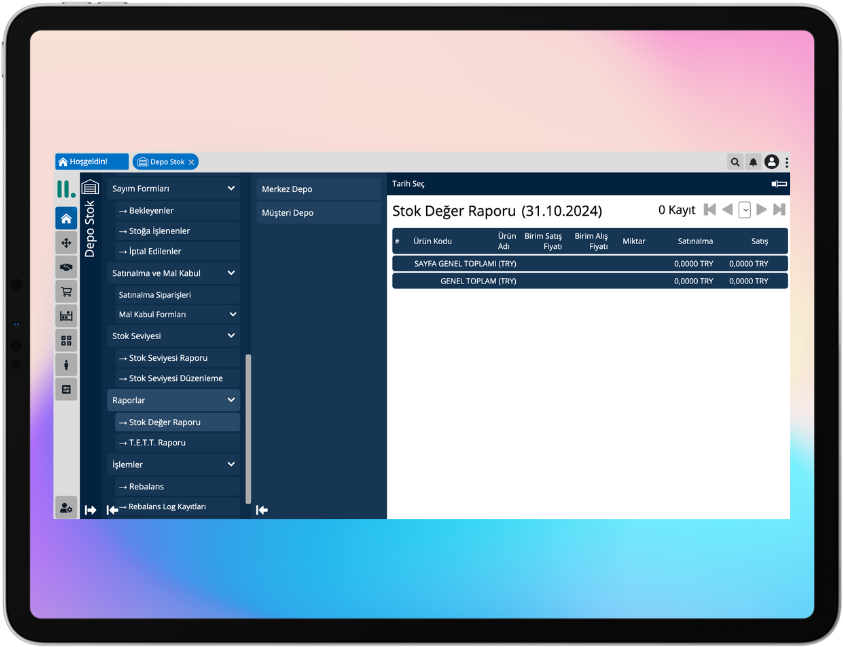Open the notifications bell
The height and width of the screenshot is (647, 843).
[753, 162]
